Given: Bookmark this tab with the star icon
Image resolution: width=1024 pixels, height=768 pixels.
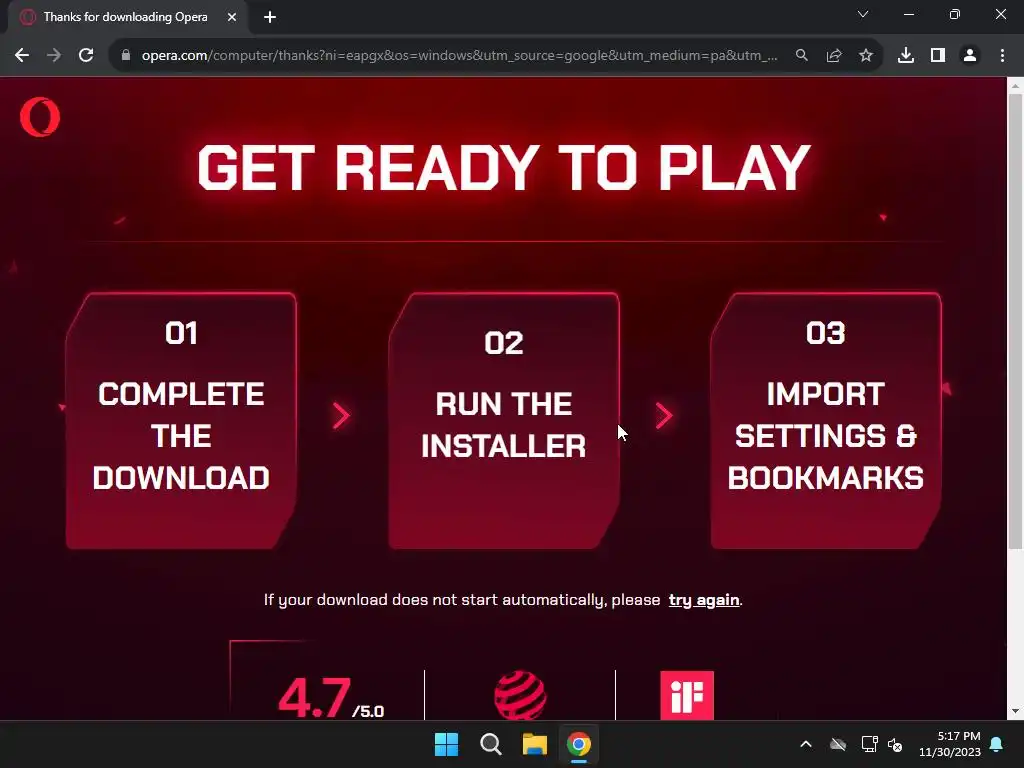Looking at the screenshot, I should 866,56.
